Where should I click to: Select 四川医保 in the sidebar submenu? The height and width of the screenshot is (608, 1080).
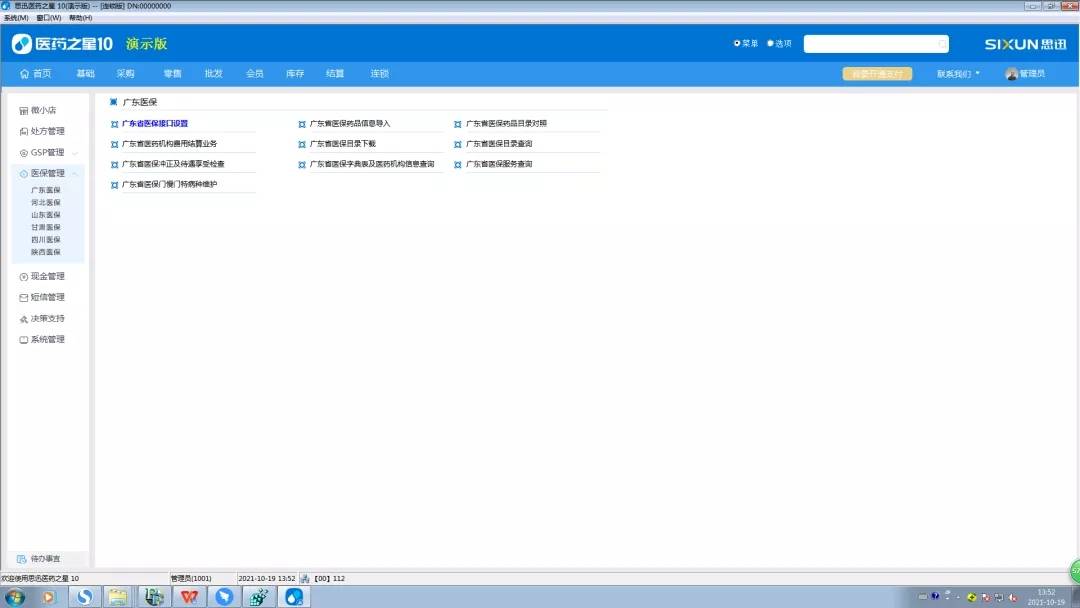point(45,240)
